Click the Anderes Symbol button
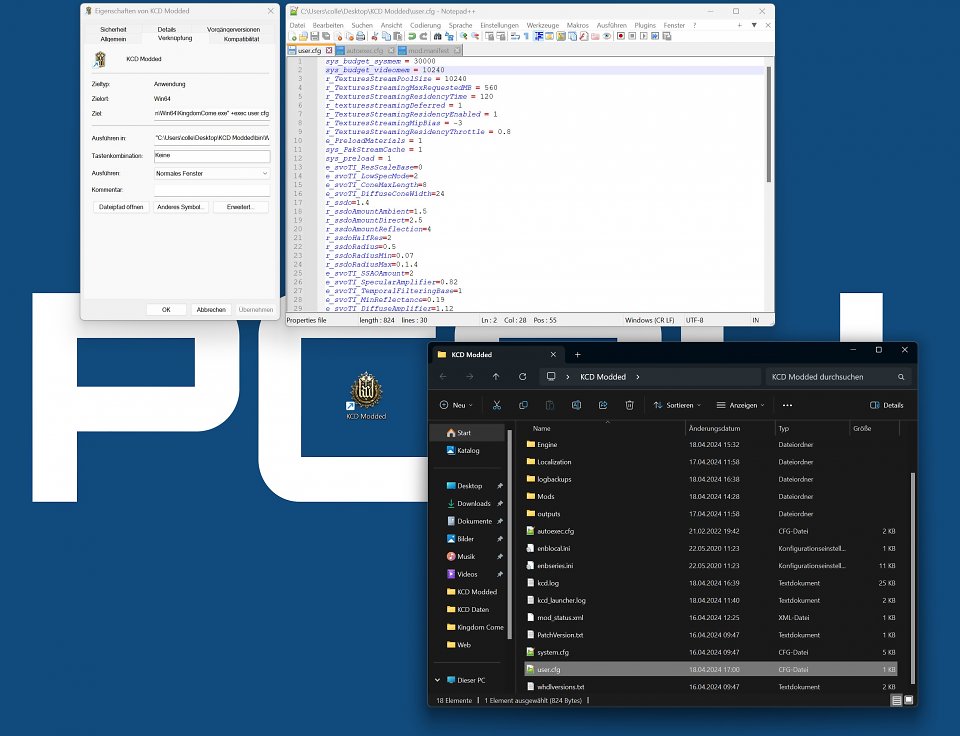The height and width of the screenshot is (736, 960). (181, 207)
